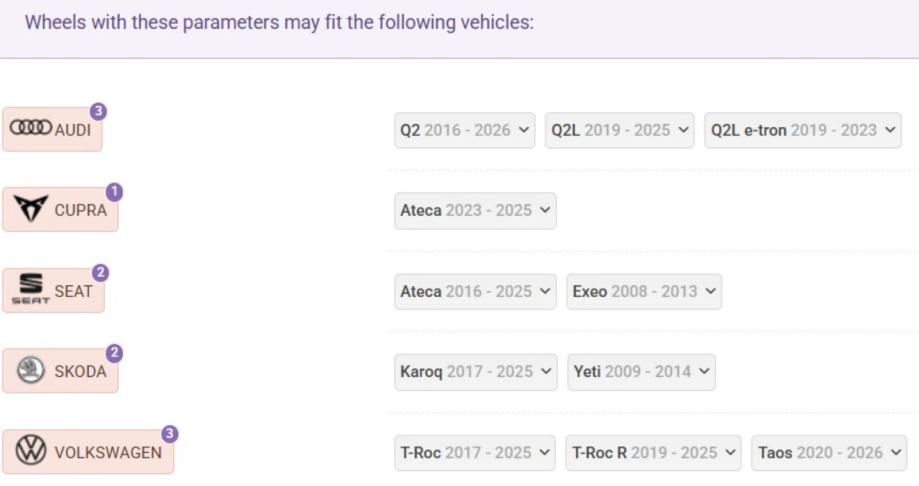Expand the Q2L e-tron 2019 - 2023 dropdown
This screenshot has height=486, width=919.
coord(803,130)
